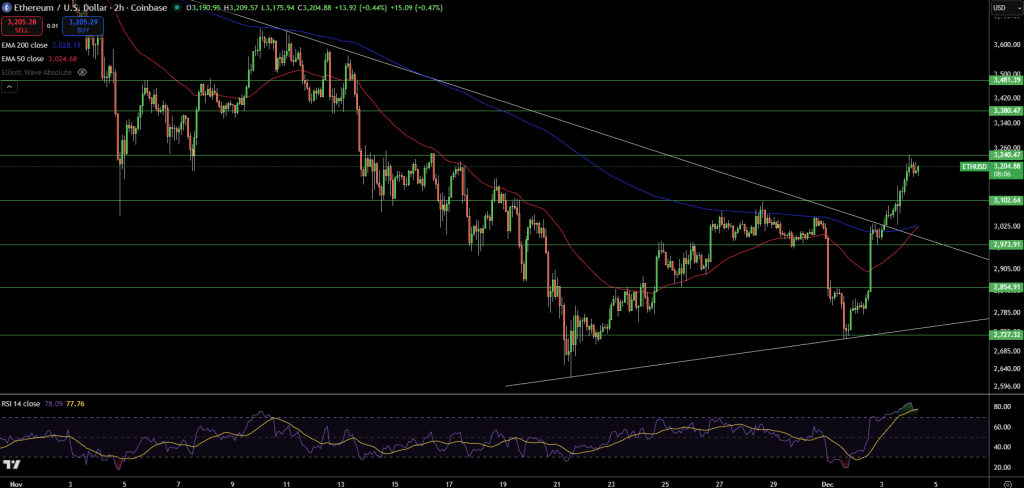Select the Elliott Wave Absolute legend label
1024x488 pixels.
(37, 73)
